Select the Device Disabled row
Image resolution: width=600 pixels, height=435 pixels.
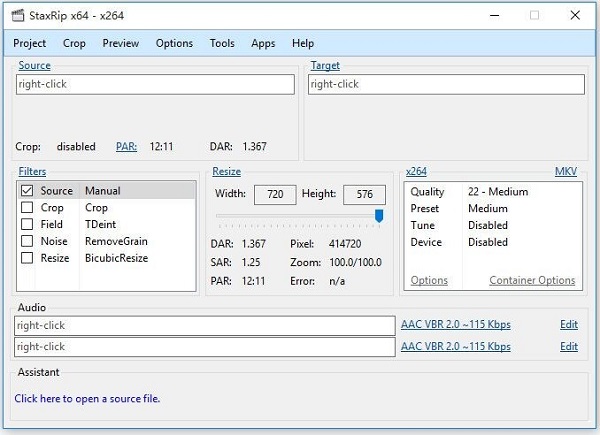(493, 242)
